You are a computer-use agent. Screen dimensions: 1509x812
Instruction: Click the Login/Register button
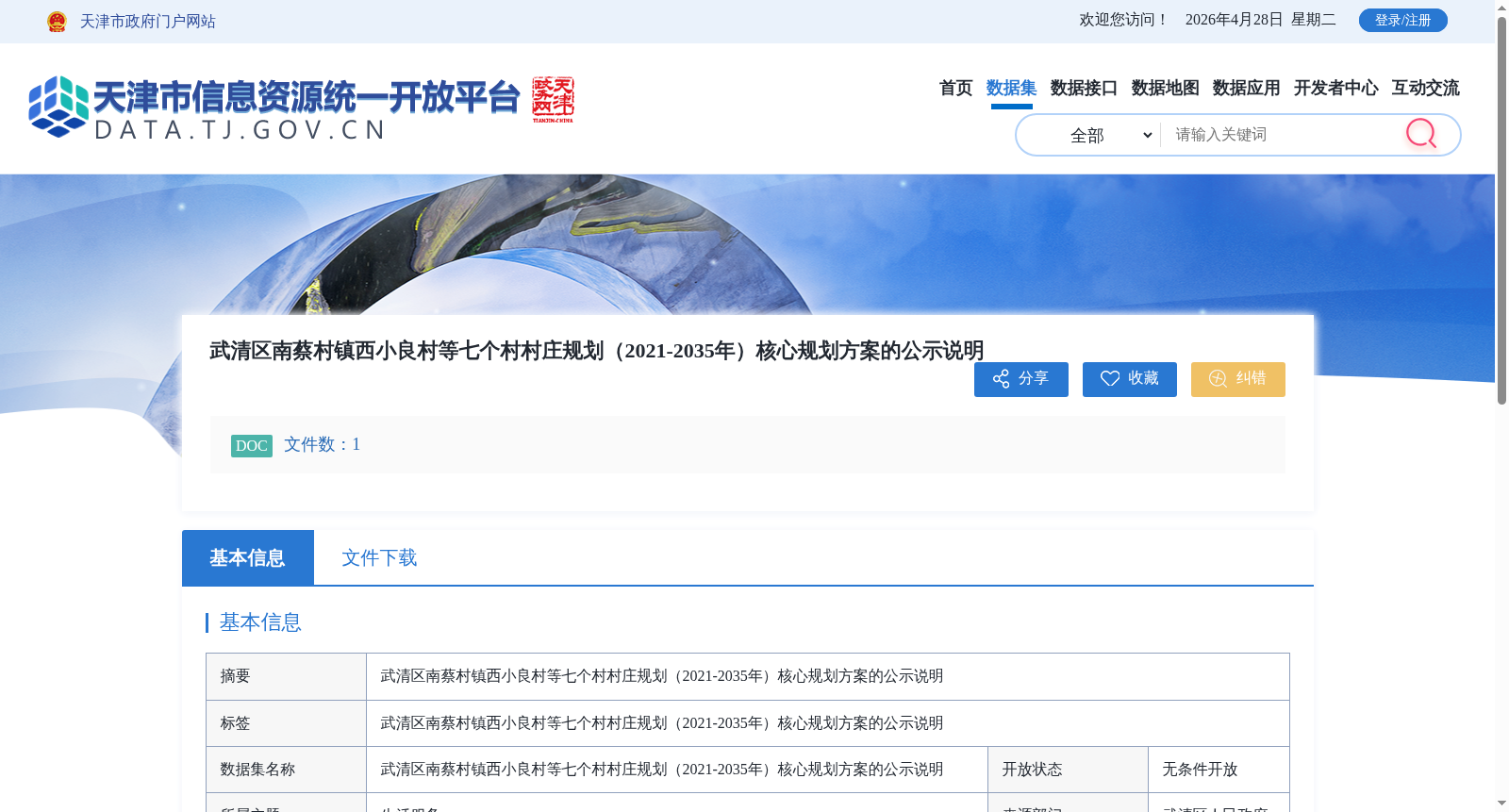[x=1402, y=20]
